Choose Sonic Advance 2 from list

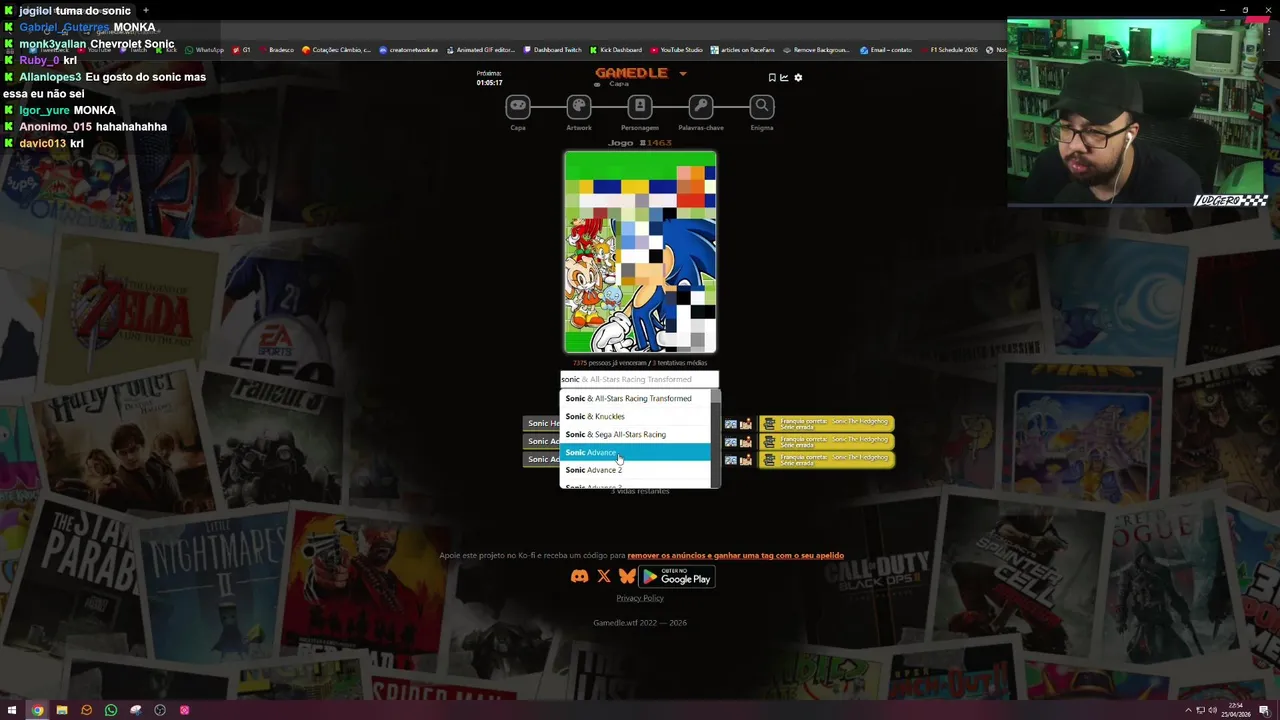point(635,470)
